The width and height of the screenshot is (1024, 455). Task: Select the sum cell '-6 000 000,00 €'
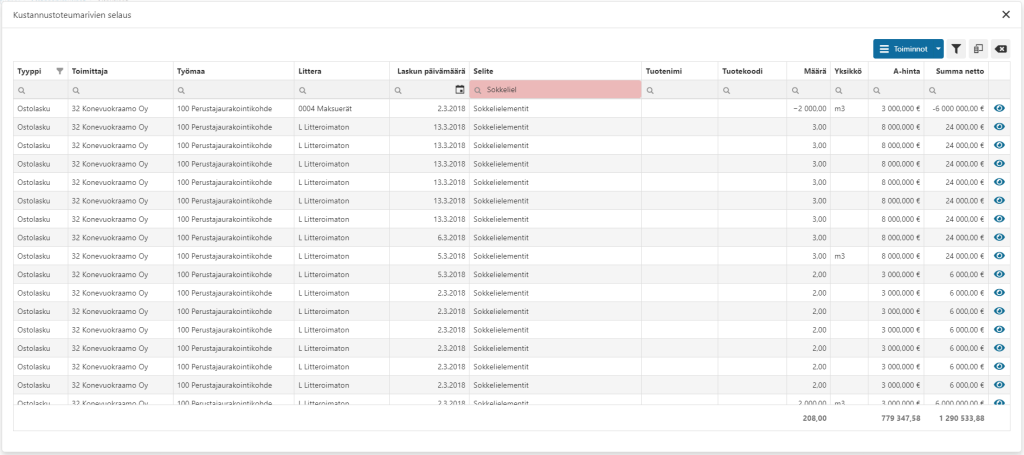tap(958, 109)
